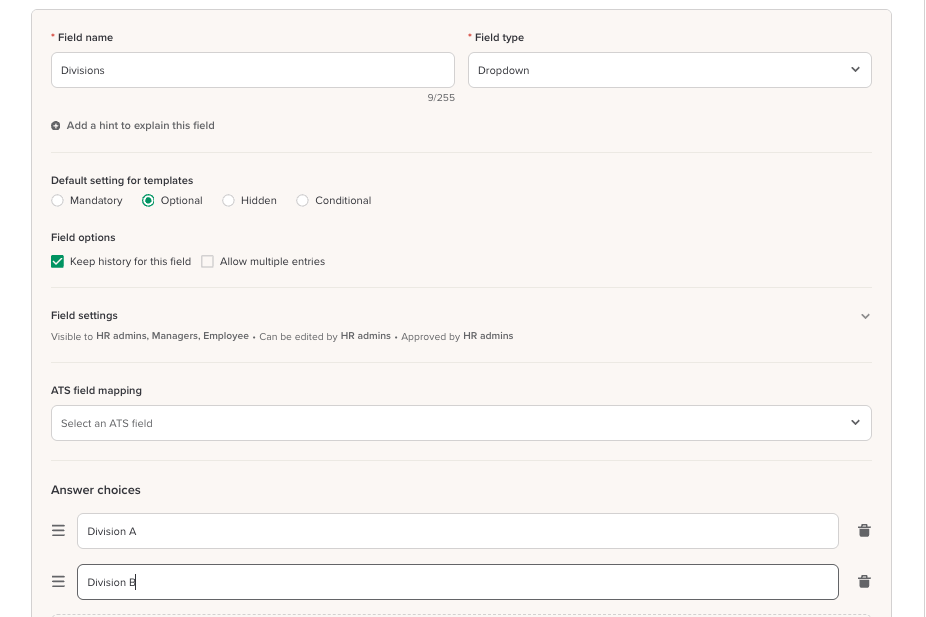Screen dimensions: 926x617
Task: Open the Select an ATS field dropdown
Action: tap(460, 423)
